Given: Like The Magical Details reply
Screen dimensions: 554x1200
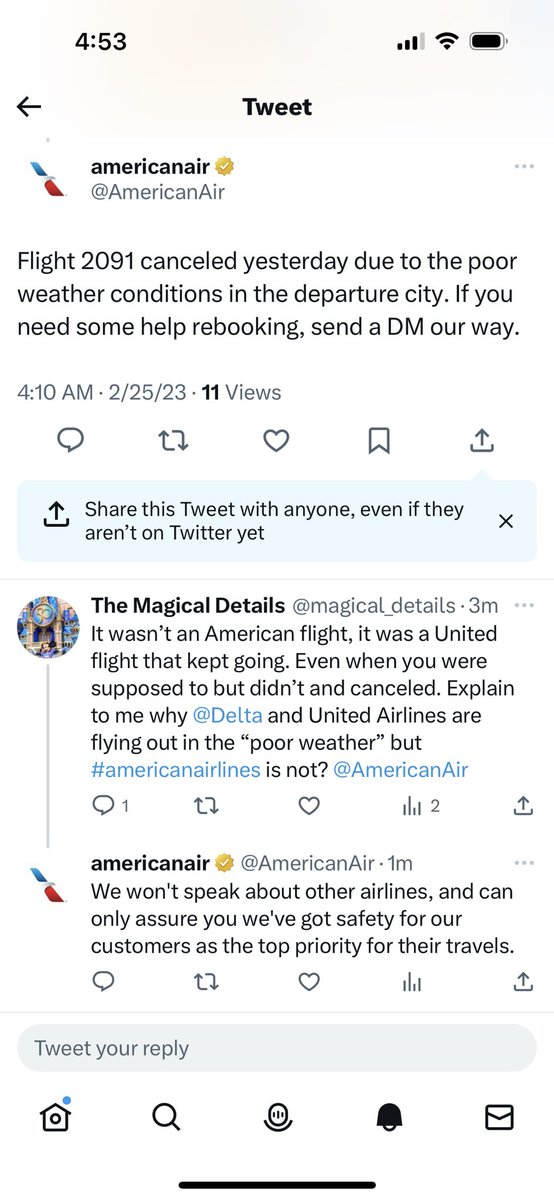Looking at the screenshot, I should [309, 806].
